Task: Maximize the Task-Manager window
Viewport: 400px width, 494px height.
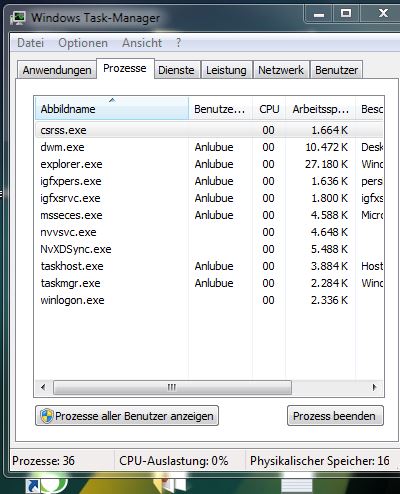Action: (x=346, y=14)
